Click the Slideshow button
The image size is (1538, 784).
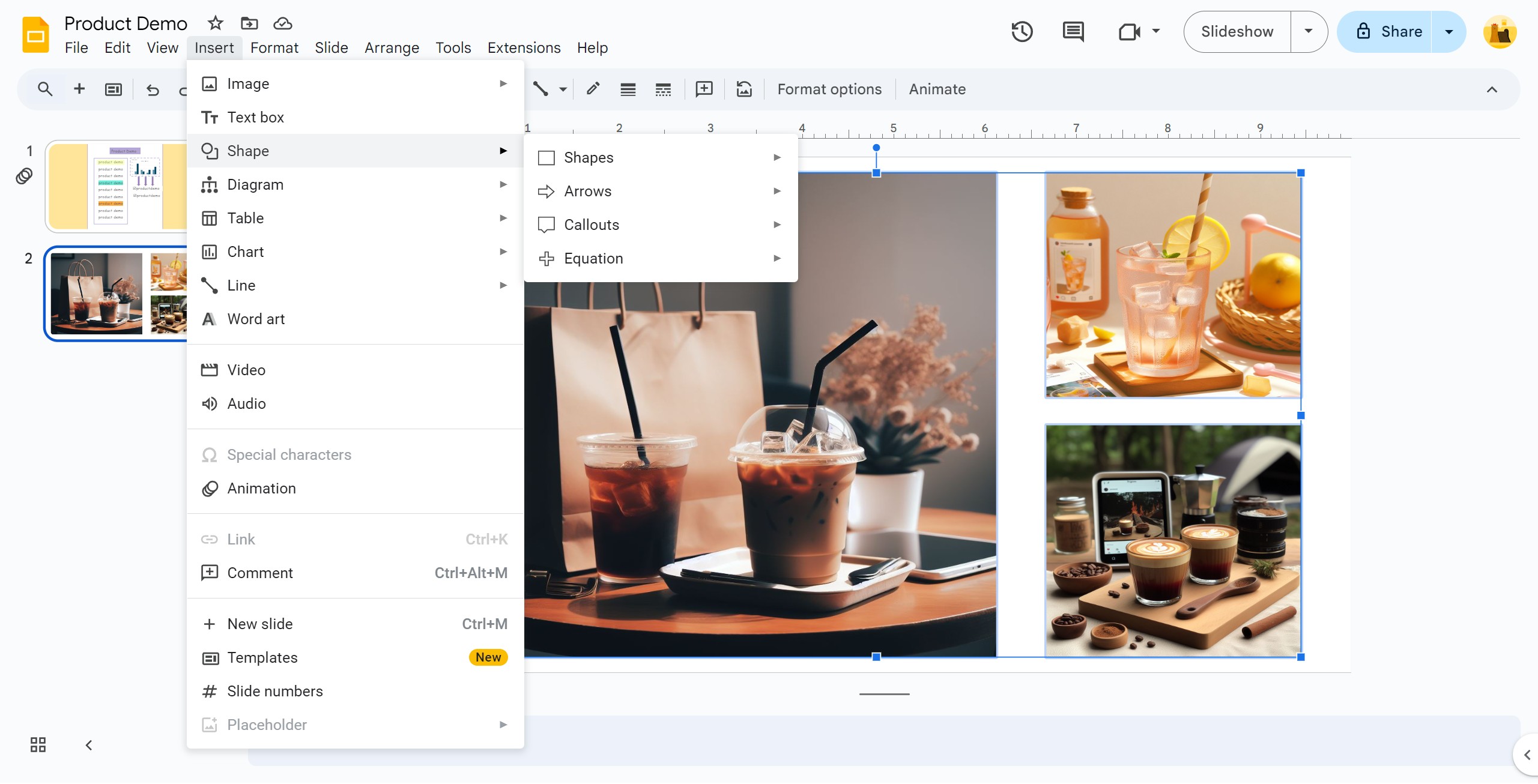click(1237, 31)
